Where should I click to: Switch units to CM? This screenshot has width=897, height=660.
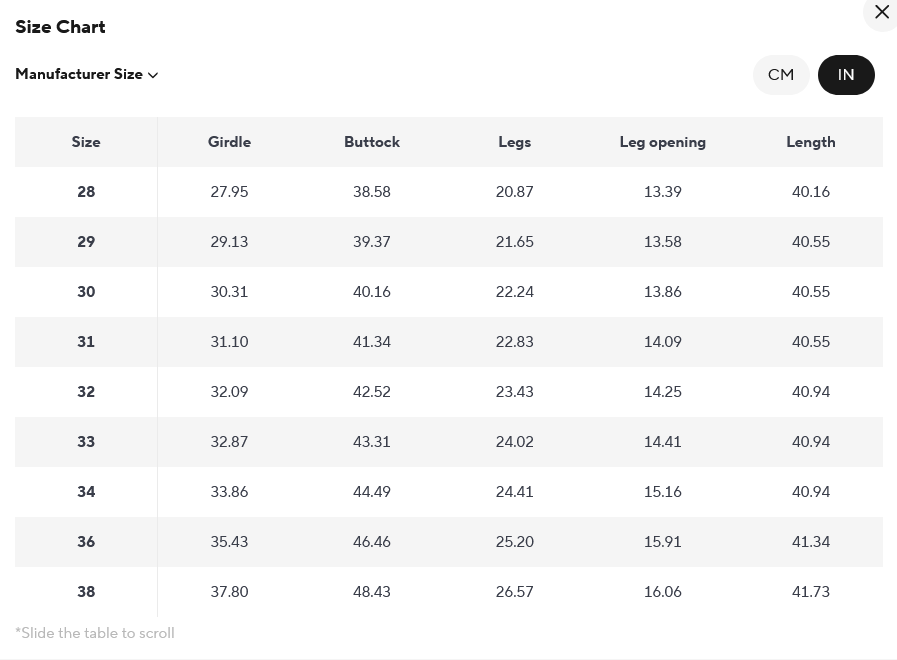(x=781, y=75)
